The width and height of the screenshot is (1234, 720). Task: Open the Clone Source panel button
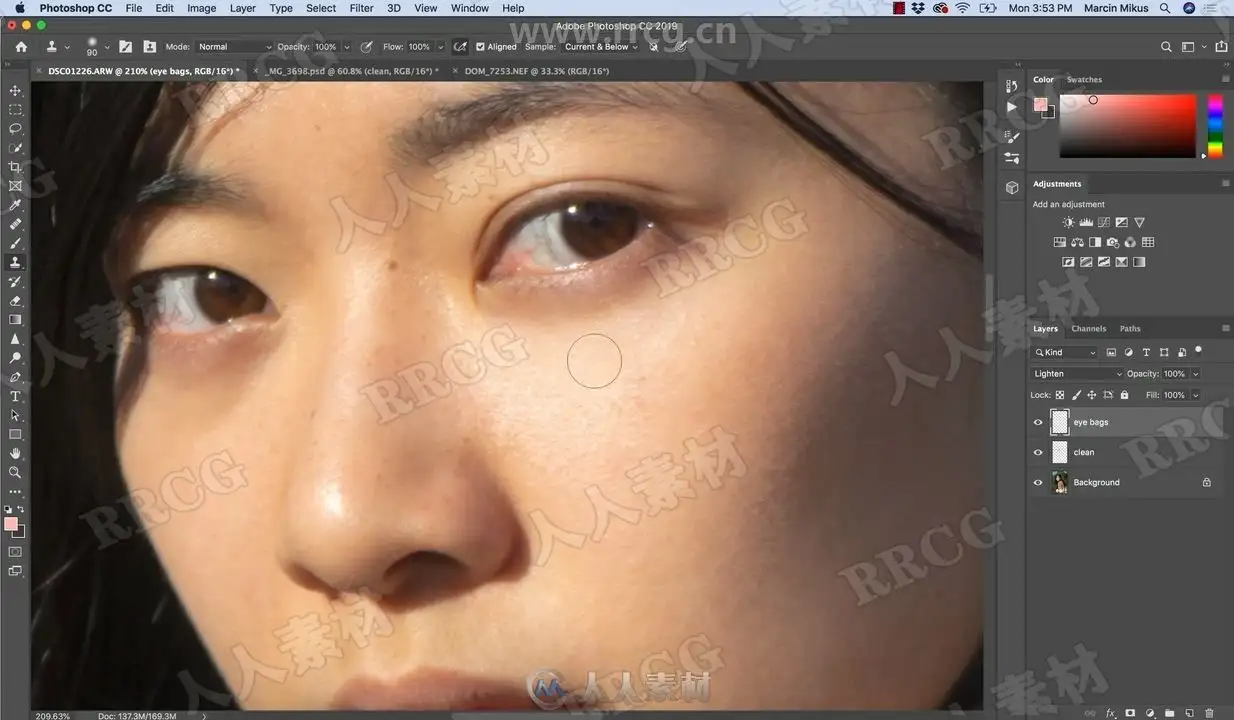149,47
